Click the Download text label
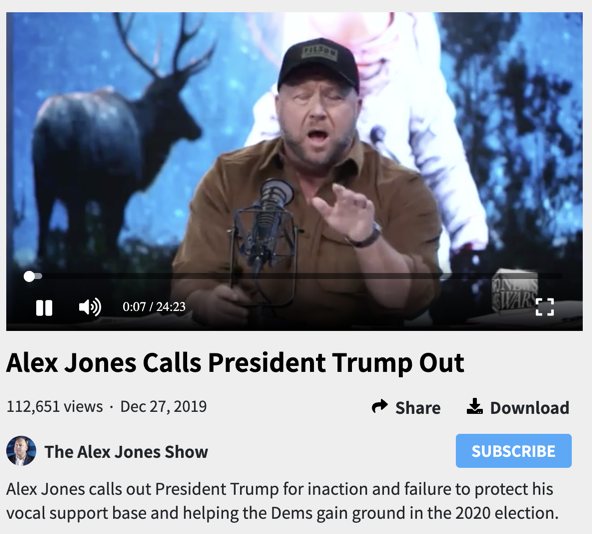Screen dimensions: 592x534 pos(530,408)
